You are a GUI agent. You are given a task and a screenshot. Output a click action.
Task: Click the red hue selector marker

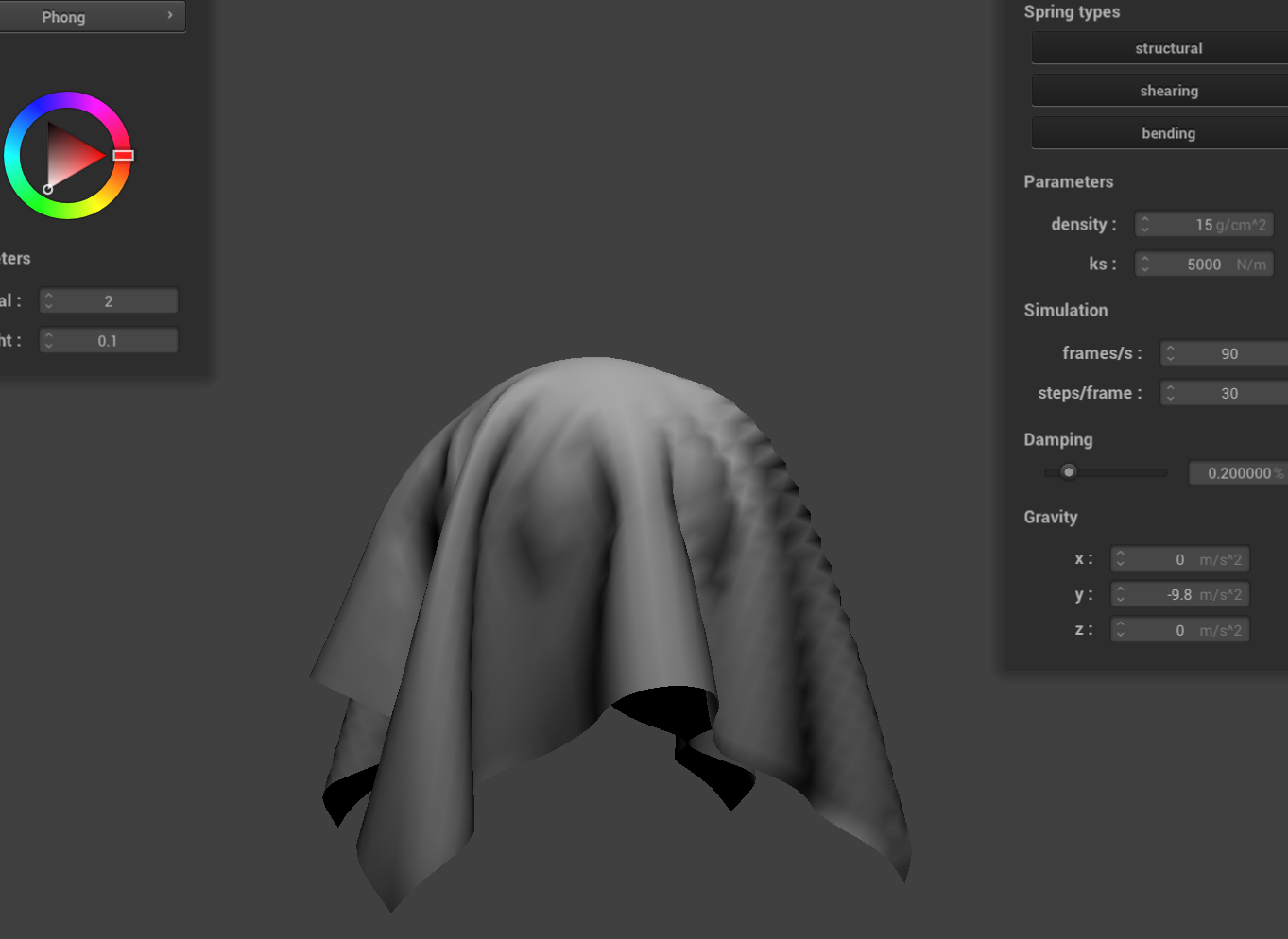(x=123, y=155)
